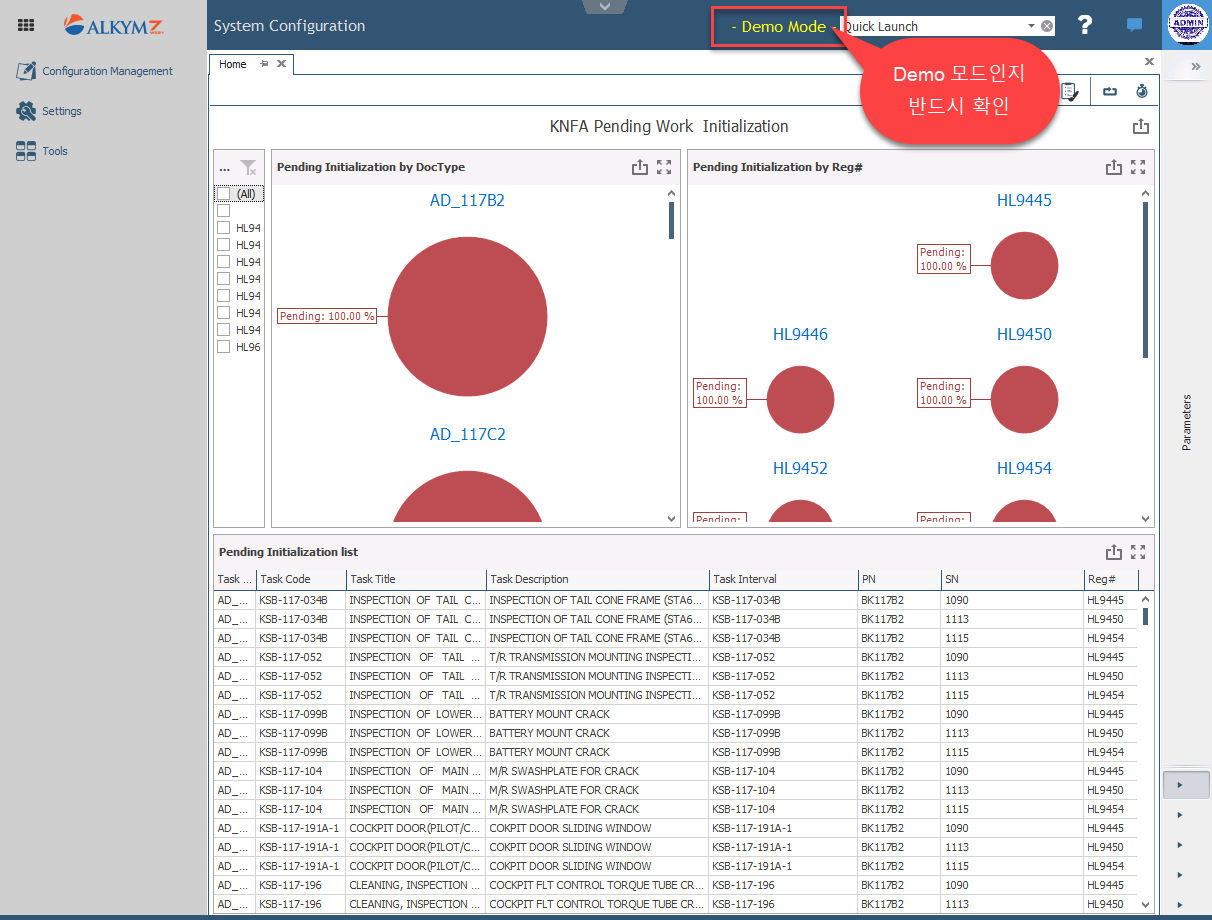The image size is (1212, 920).
Task: Open the chat messages icon
Action: click(x=1134, y=26)
